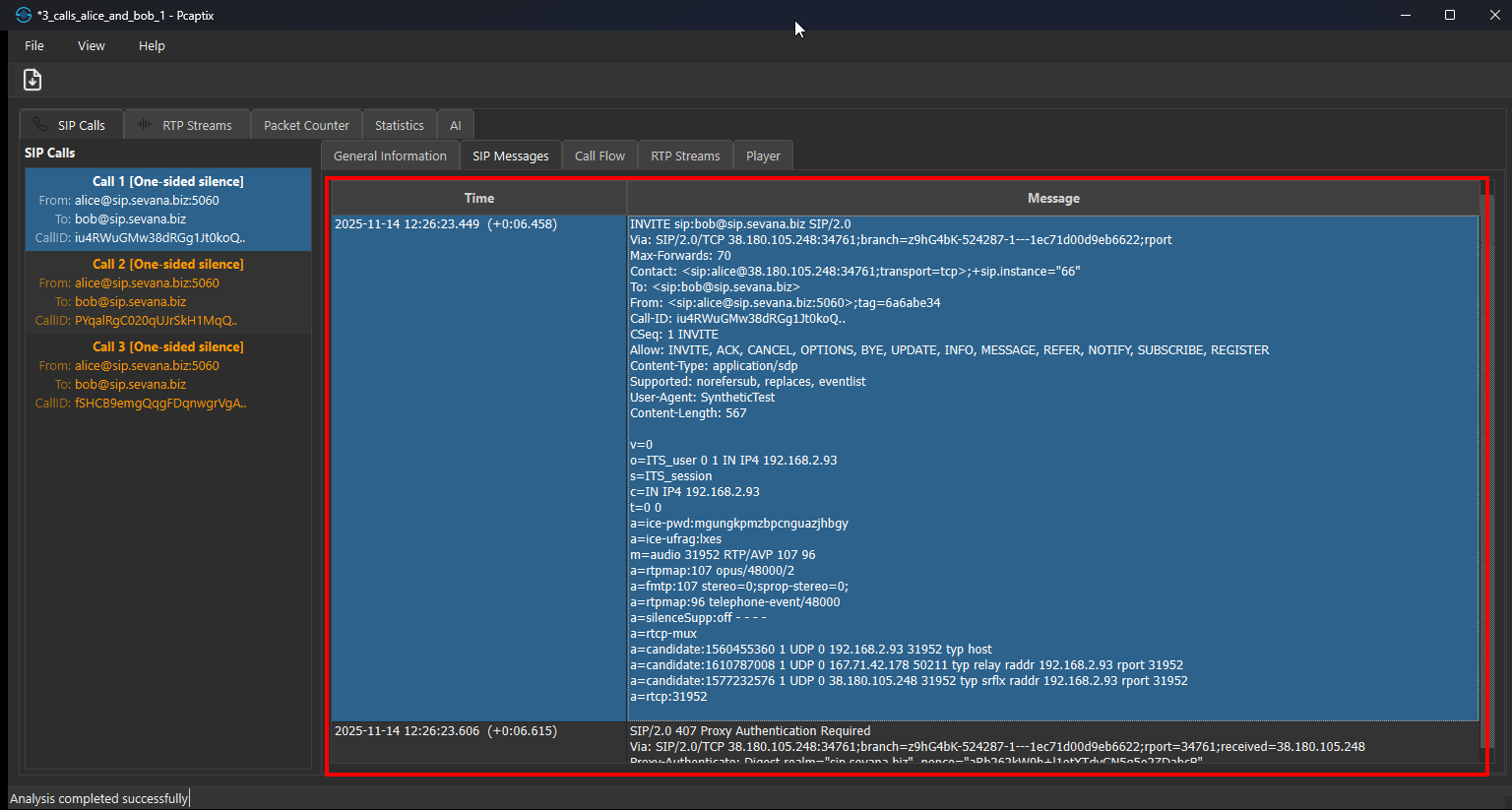This screenshot has height=810, width=1512.
Task: Click CallID PYqalRgC020qUJrSkH1MqQ.. in Call 2
Action: [137, 320]
